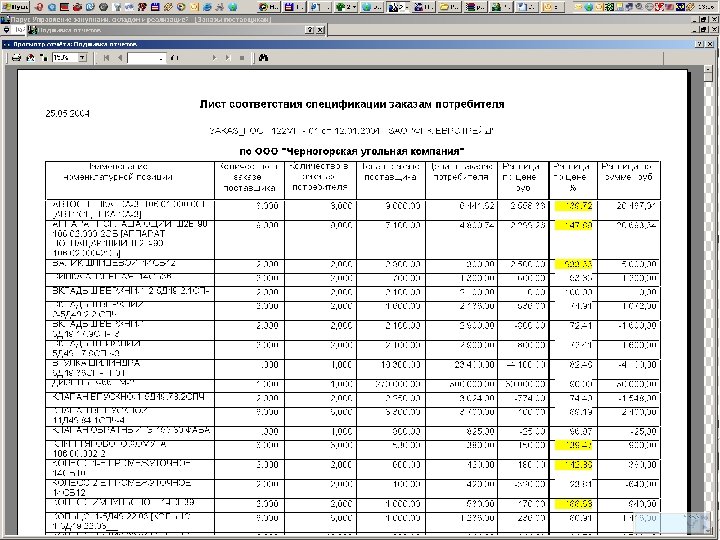Switch to the folder taskbar button
Image resolution: width=720 pixels, height=540 pixels.
coord(450,7)
